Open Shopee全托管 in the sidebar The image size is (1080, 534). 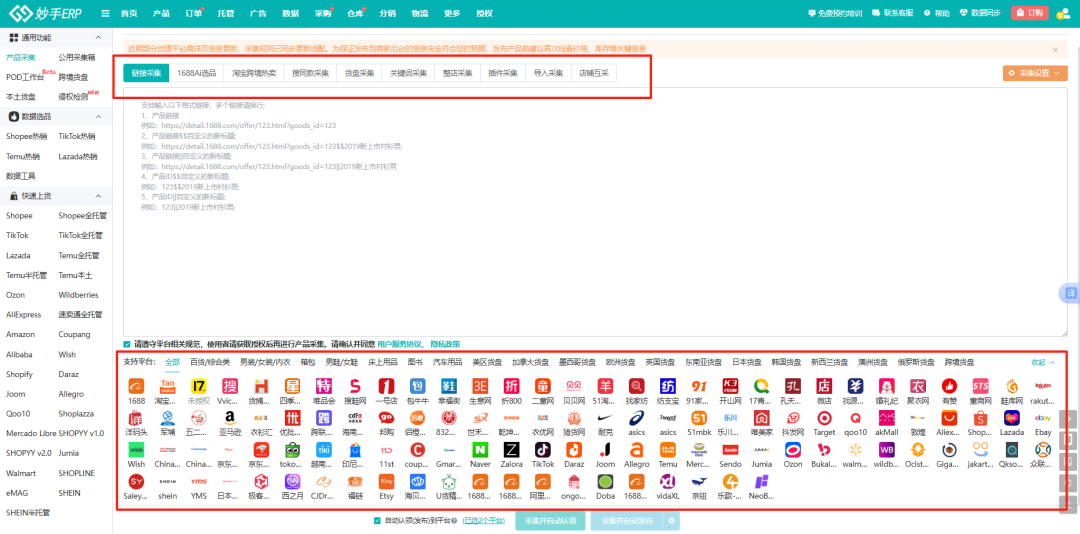point(83,216)
